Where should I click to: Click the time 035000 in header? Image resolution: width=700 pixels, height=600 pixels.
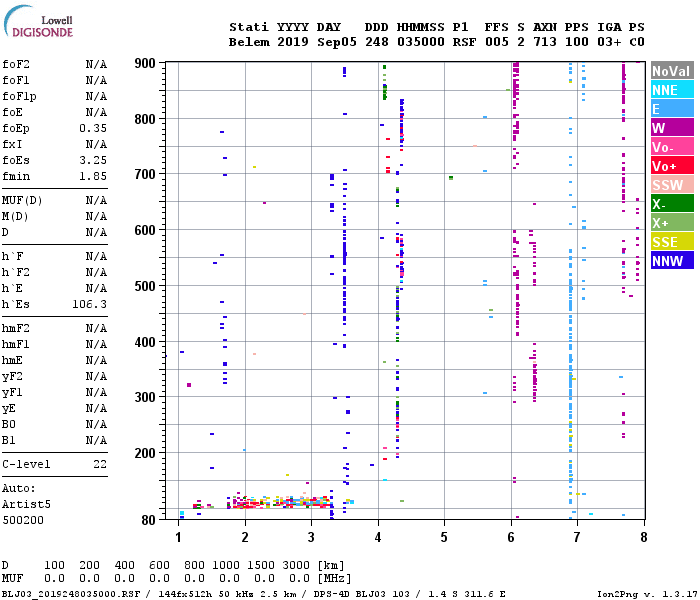tap(421, 42)
